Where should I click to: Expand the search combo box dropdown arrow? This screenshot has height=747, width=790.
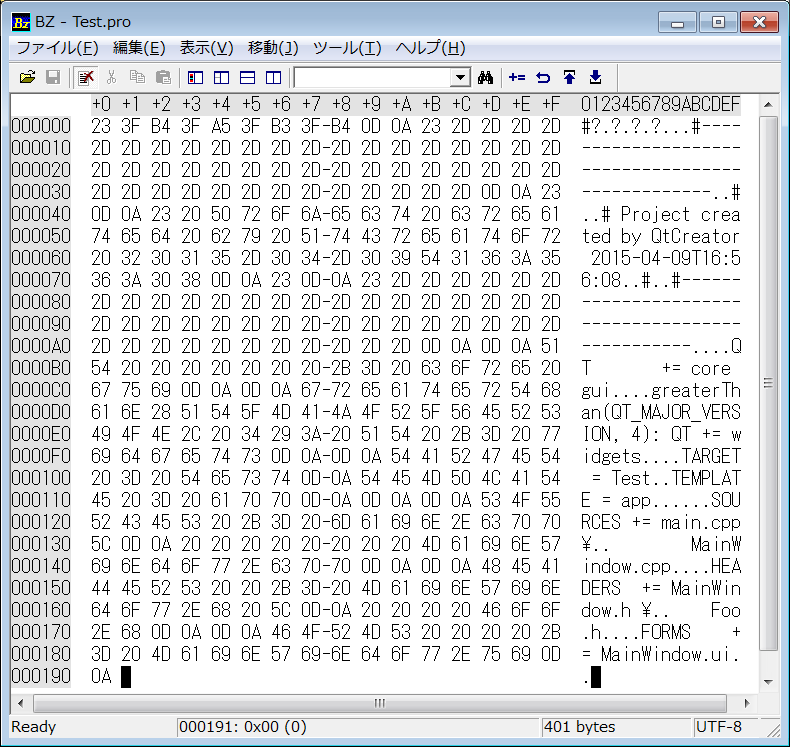461,77
